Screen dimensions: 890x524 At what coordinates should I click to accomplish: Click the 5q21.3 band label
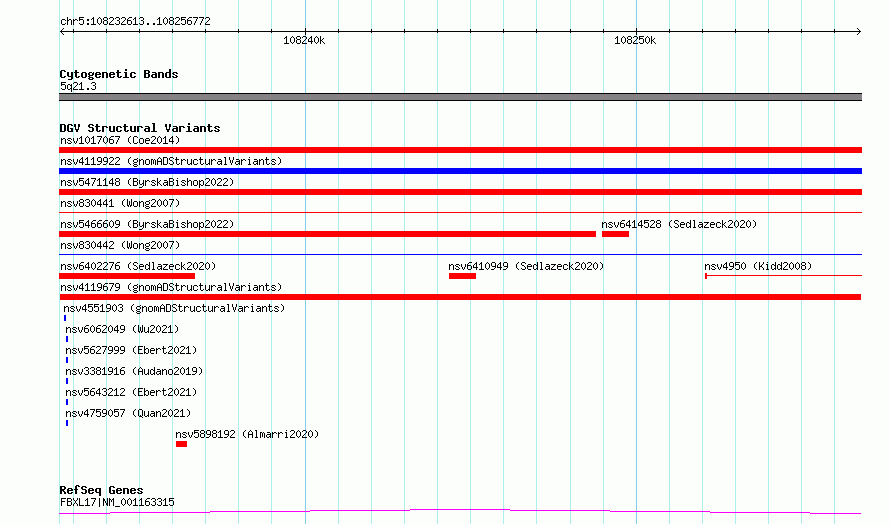pyautogui.click(x=78, y=86)
